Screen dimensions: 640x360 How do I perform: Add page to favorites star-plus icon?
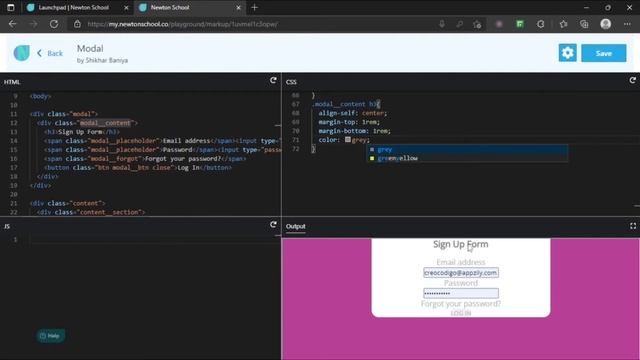point(477,24)
